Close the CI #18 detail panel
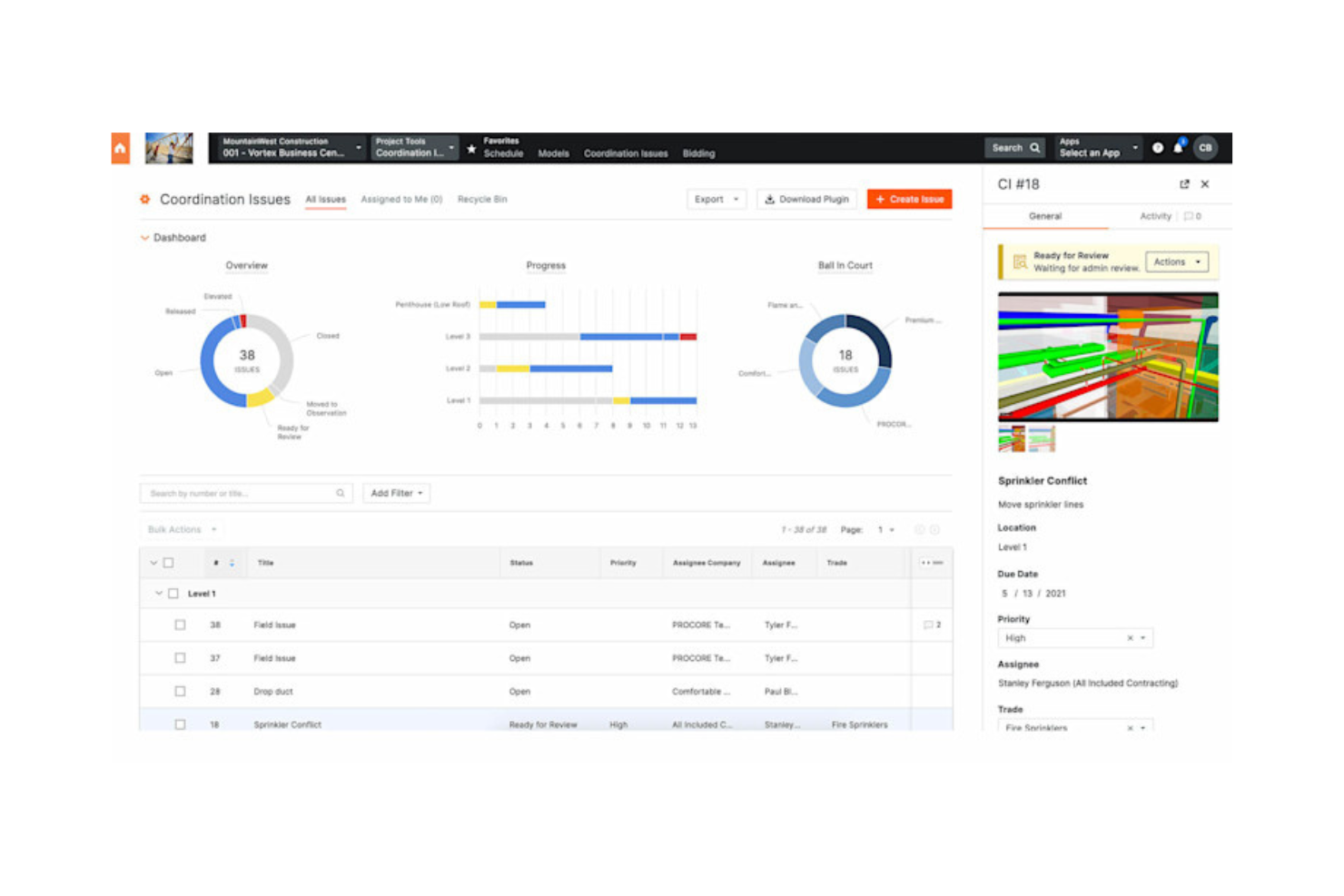Image resolution: width=1344 pixels, height=896 pixels. pyautogui.click(x=1205, y=184)
